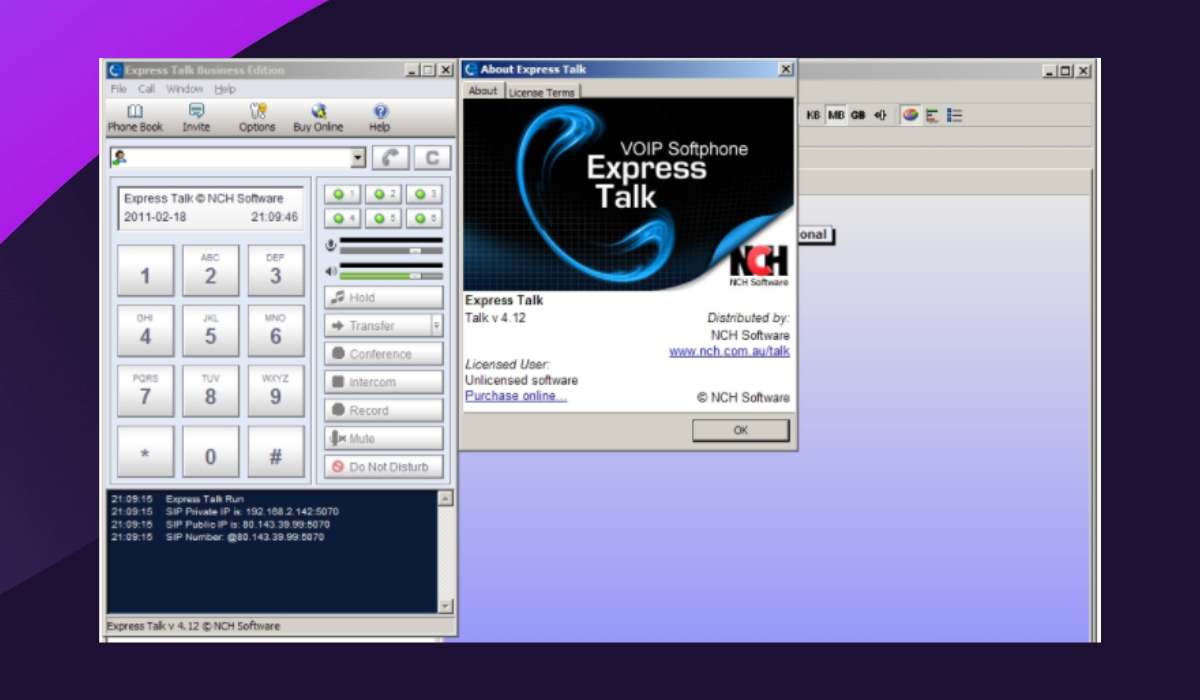The image size is (1200, 700).
Task: Click the log panel scroll down arrow
Action: (x=446, y=606)
